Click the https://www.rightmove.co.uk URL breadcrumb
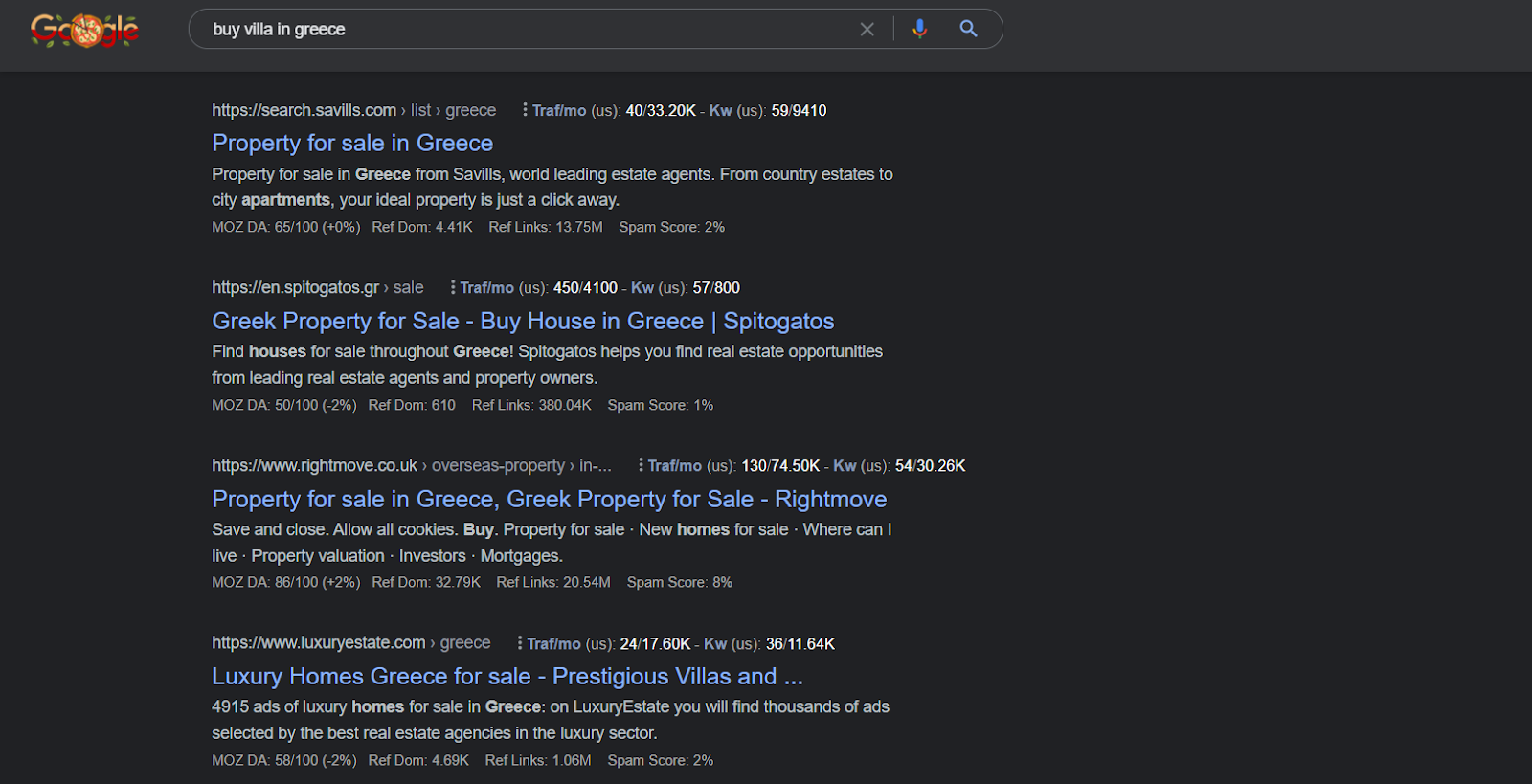1532x784 pixels. point(411,465)
